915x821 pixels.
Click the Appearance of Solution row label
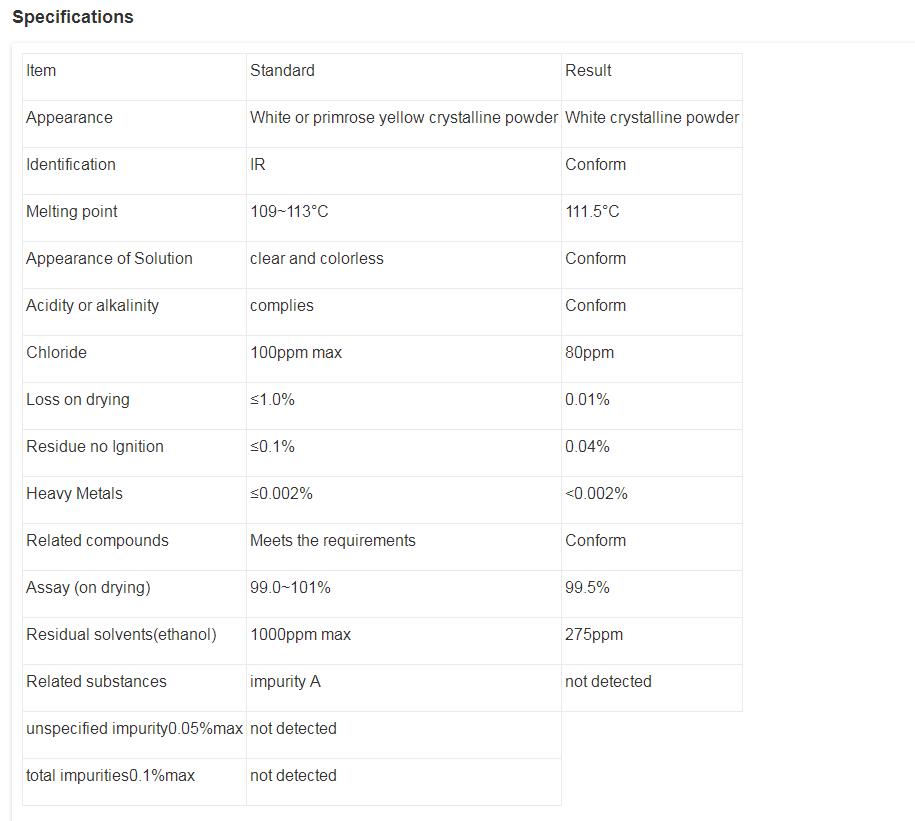tap(109, 258)
